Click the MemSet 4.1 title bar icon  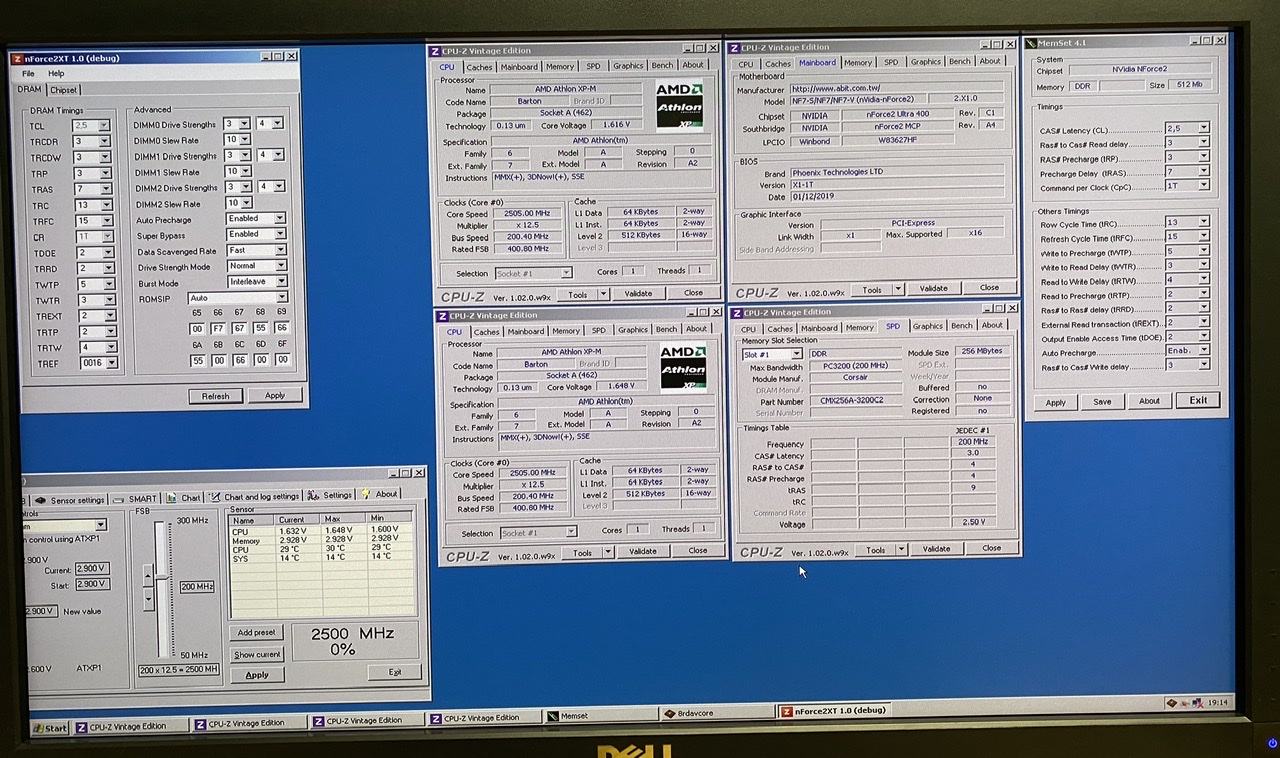1032,42
